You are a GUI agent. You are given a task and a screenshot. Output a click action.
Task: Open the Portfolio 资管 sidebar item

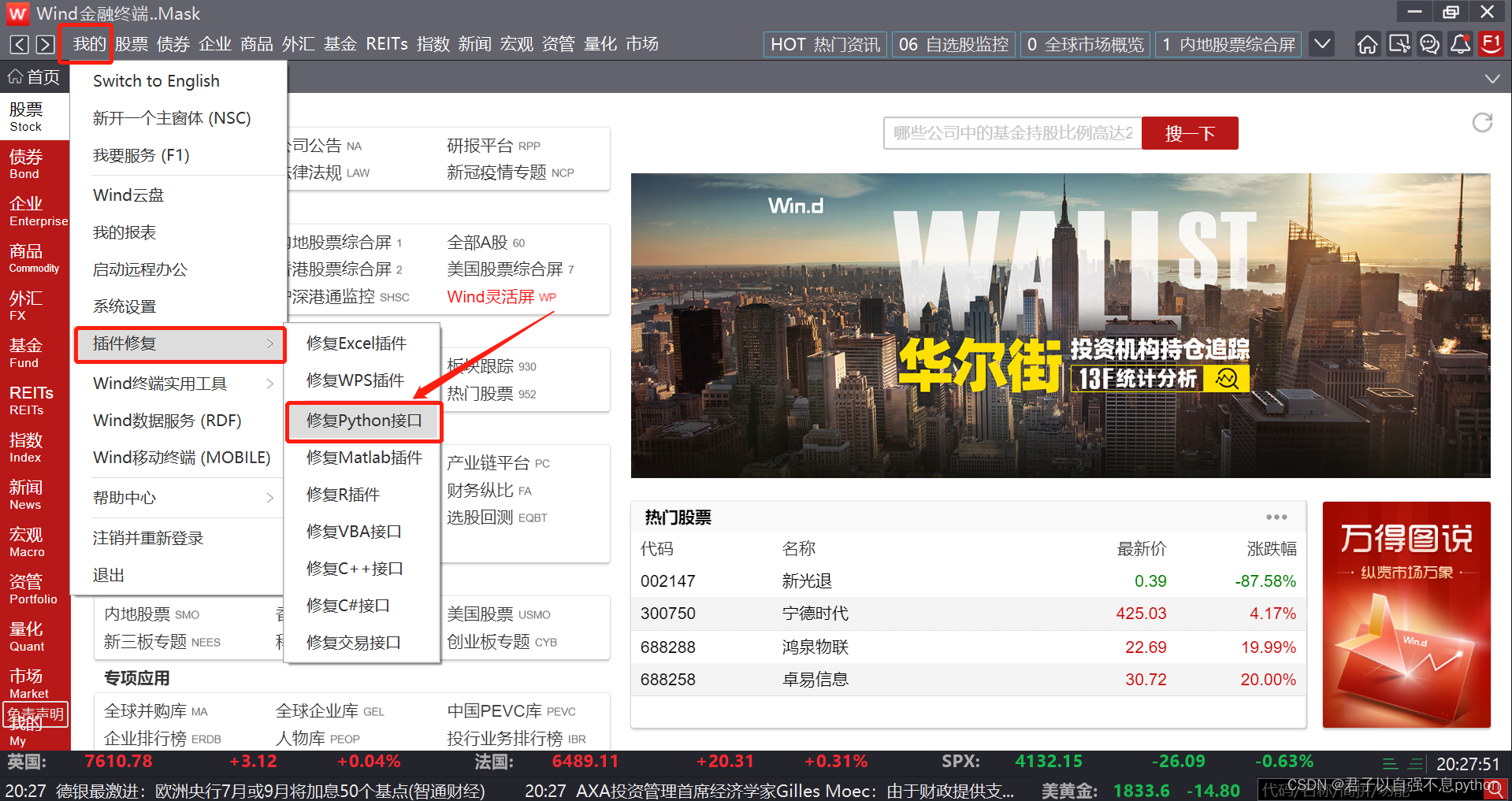point(35,589)
